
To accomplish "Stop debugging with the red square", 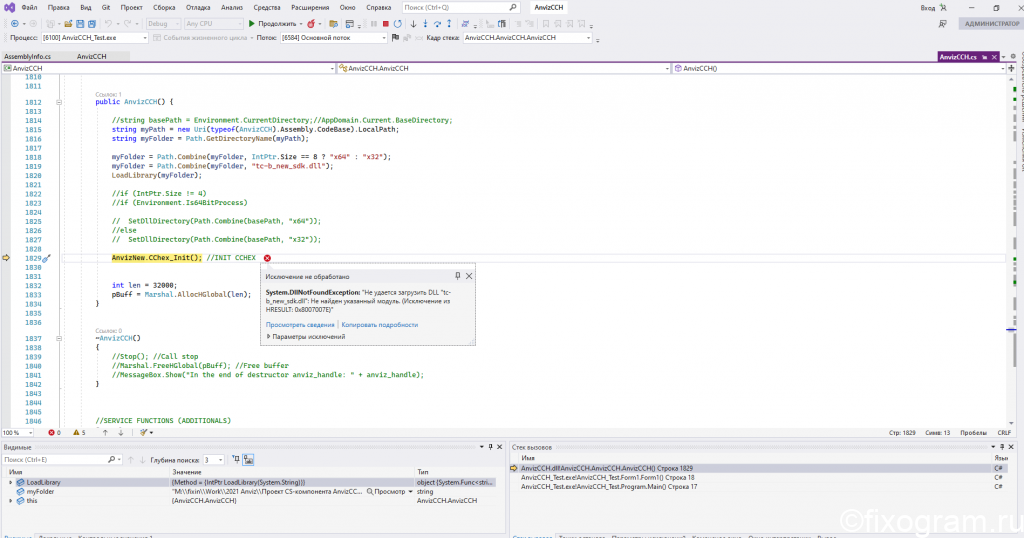I will (x=385, y=24).
